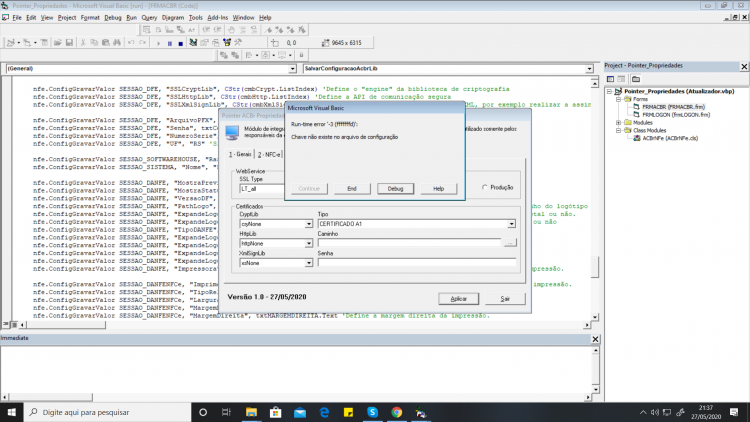Click the code window horizontal scrollbar thumb

pyautogui.click(x=66, y=325)
